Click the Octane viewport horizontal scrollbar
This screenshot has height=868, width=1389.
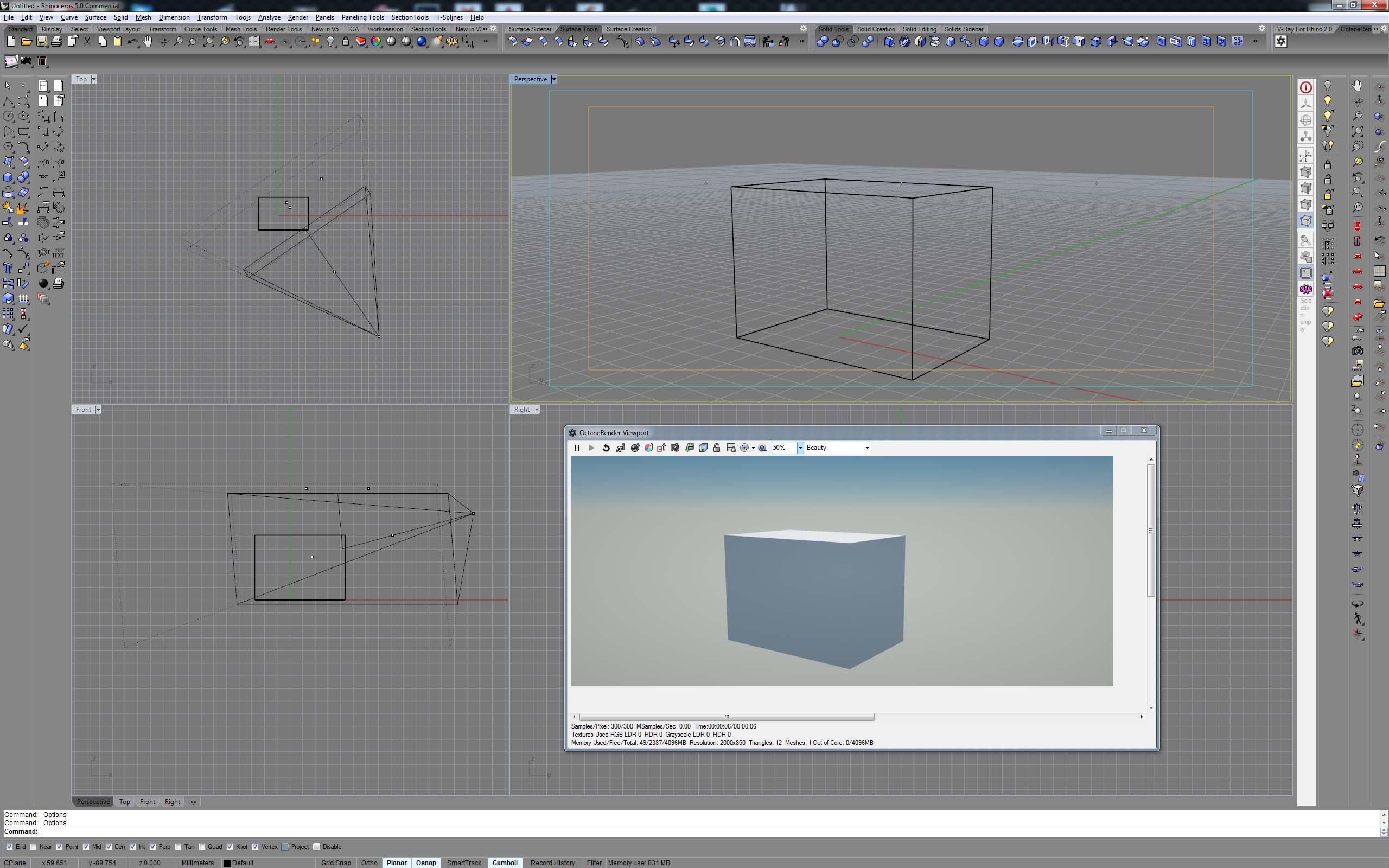[x=727, y=717]
